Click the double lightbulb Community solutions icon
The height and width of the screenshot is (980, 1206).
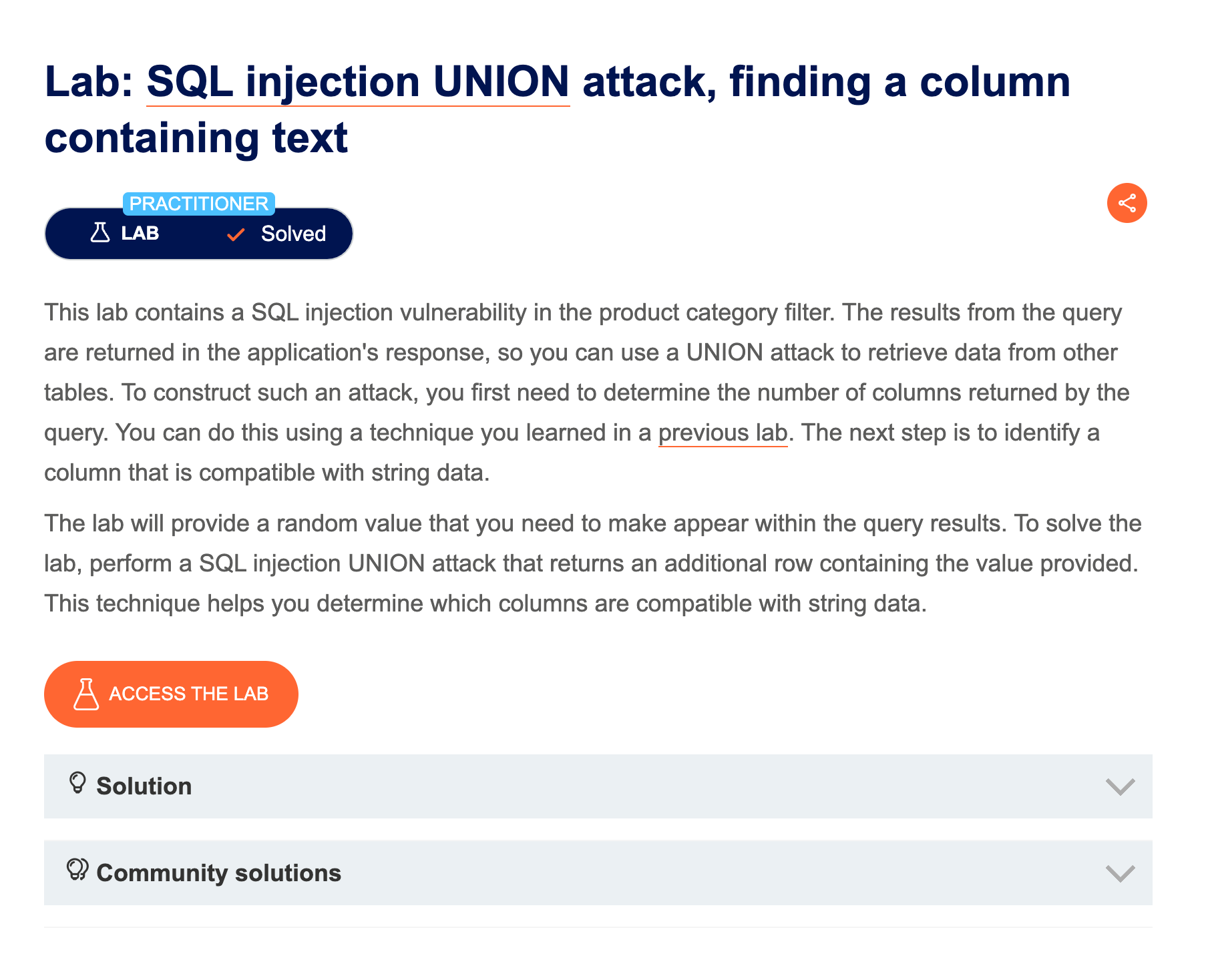click(77, 870)
